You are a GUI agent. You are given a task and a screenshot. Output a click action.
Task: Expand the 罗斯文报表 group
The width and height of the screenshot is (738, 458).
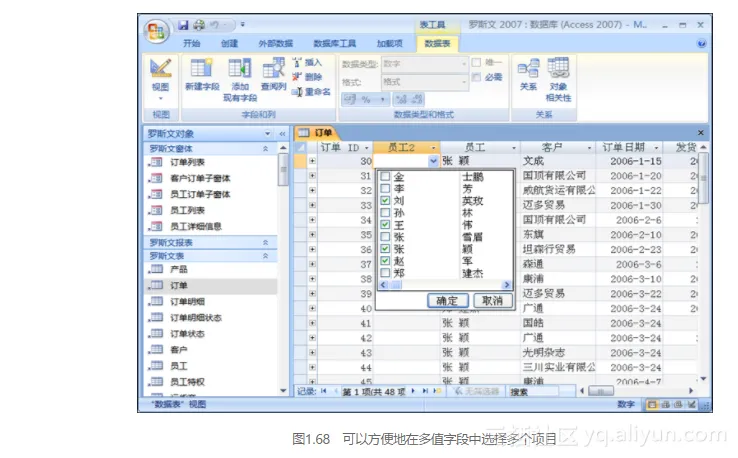click(265, 242)
